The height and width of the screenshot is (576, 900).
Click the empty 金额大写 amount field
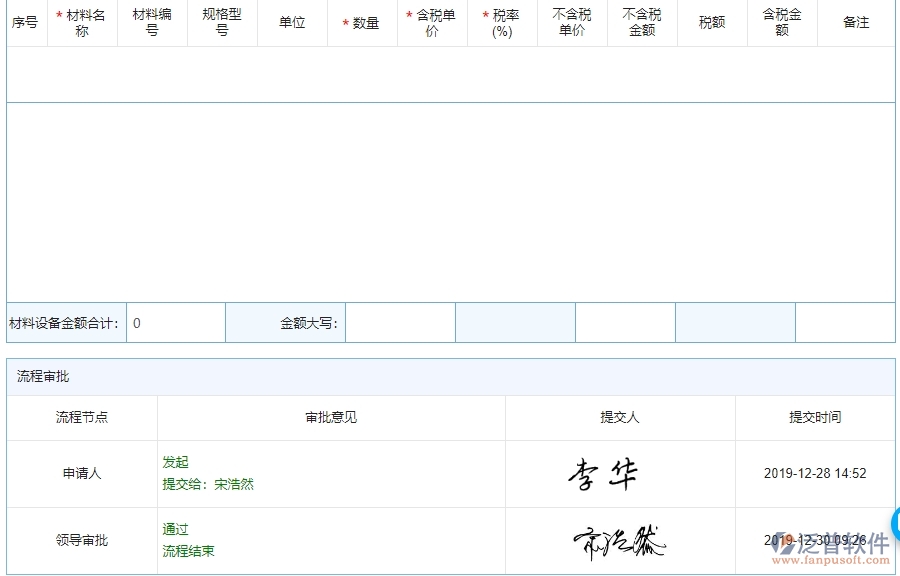tap(400, 322)
